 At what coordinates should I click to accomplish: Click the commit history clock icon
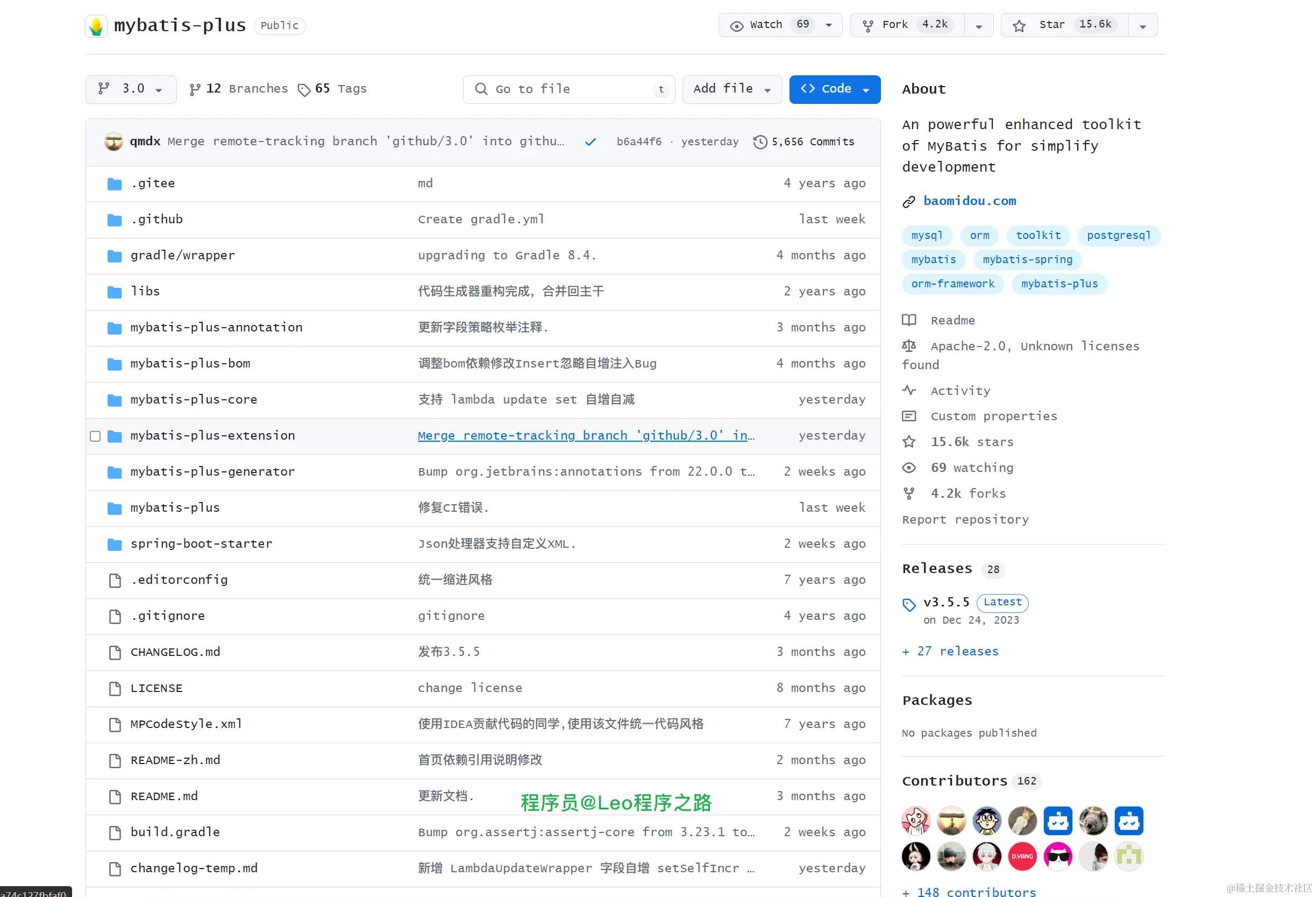[760, 142]
